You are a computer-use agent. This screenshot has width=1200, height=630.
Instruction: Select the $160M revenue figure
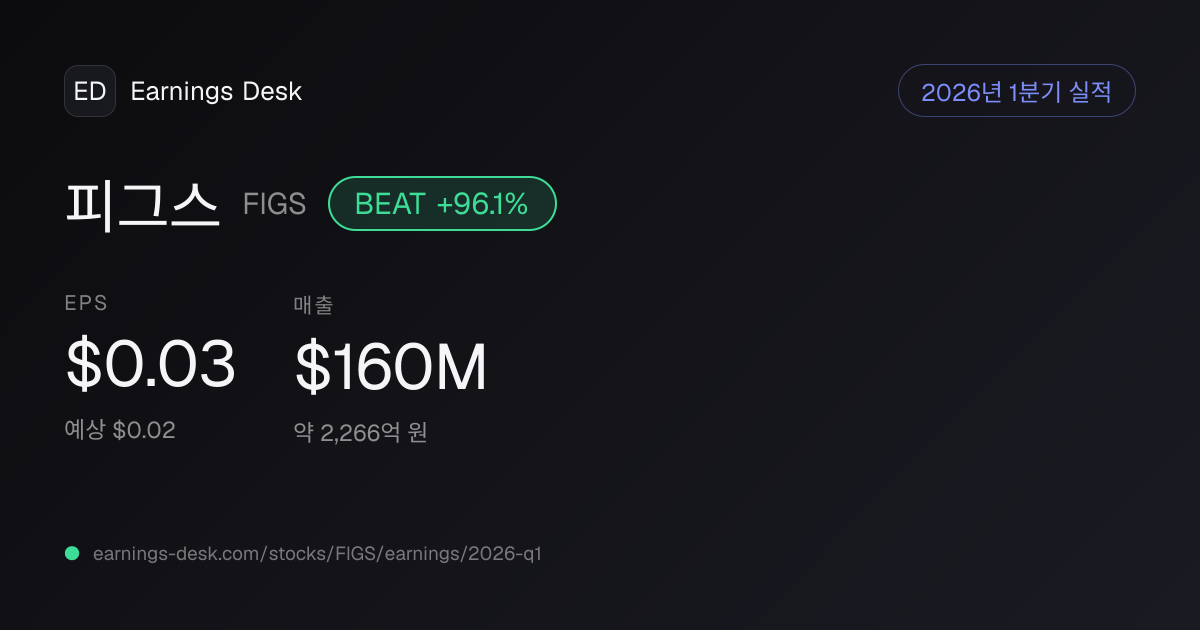tap(391, 366)
